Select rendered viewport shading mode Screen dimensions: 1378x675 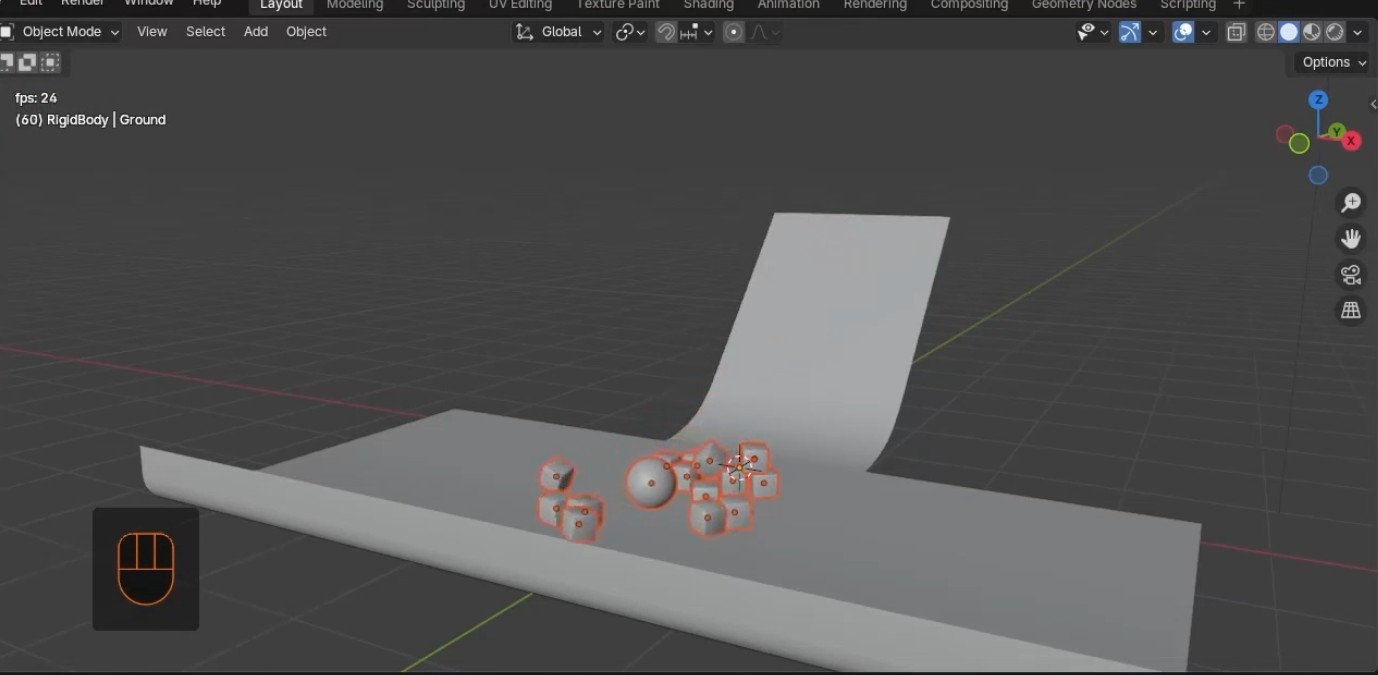tap(1335, 32)
